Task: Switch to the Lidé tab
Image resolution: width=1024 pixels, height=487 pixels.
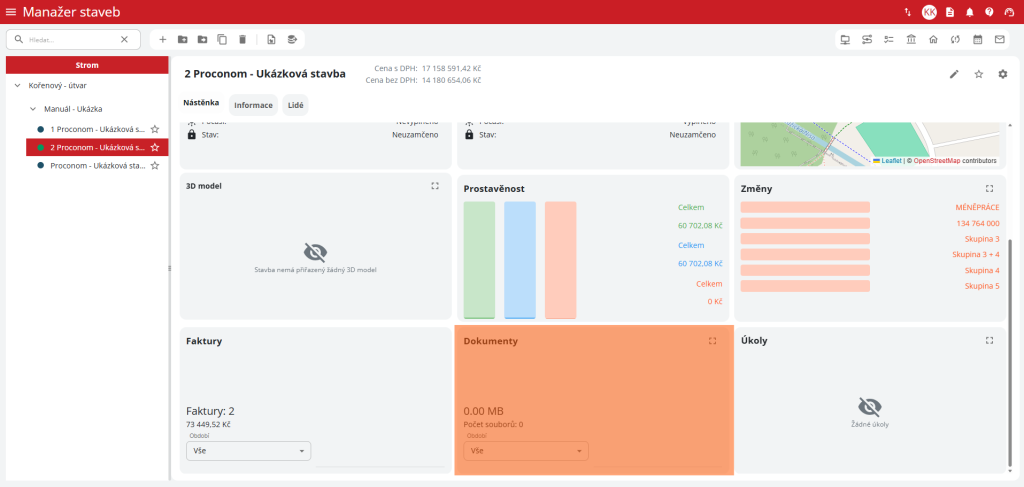Action: pos(296,105)
